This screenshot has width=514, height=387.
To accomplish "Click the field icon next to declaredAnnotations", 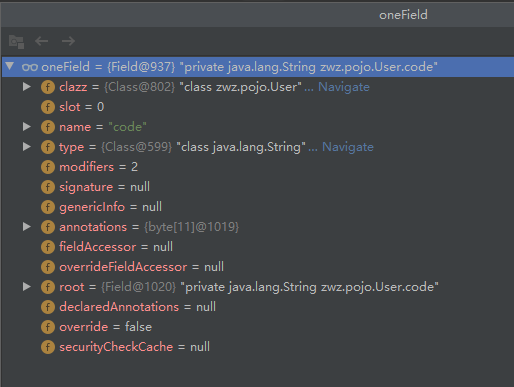I will pos(48,307).
